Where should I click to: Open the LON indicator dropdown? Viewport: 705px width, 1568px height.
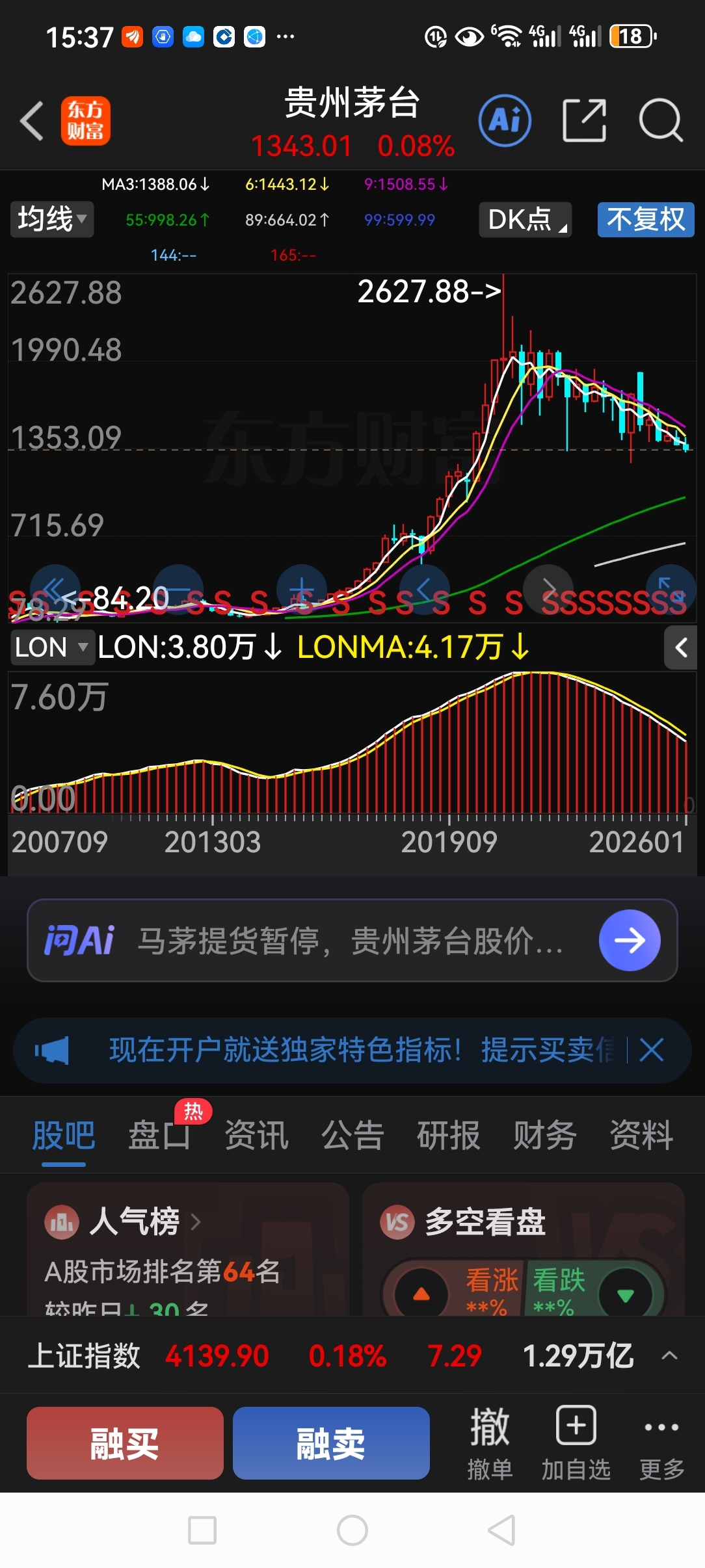pyautogui.click(x=52, y=647)
